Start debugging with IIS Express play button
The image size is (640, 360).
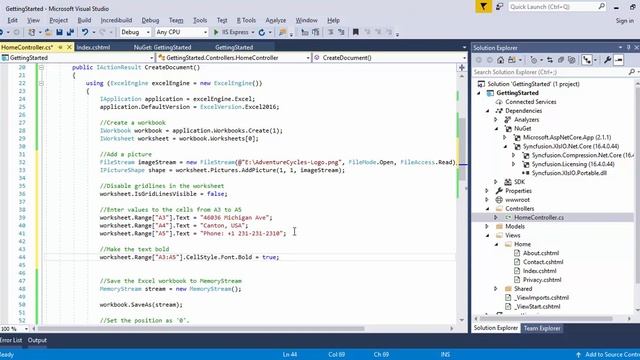(x=216, y=32)
